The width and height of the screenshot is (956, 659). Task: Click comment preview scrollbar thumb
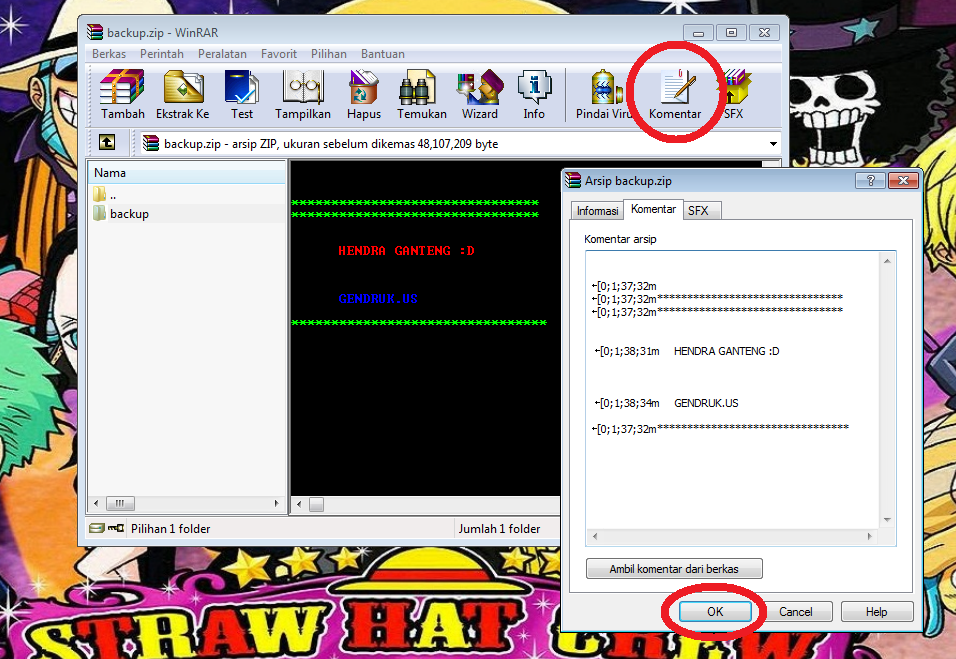[x=316, y=504]
